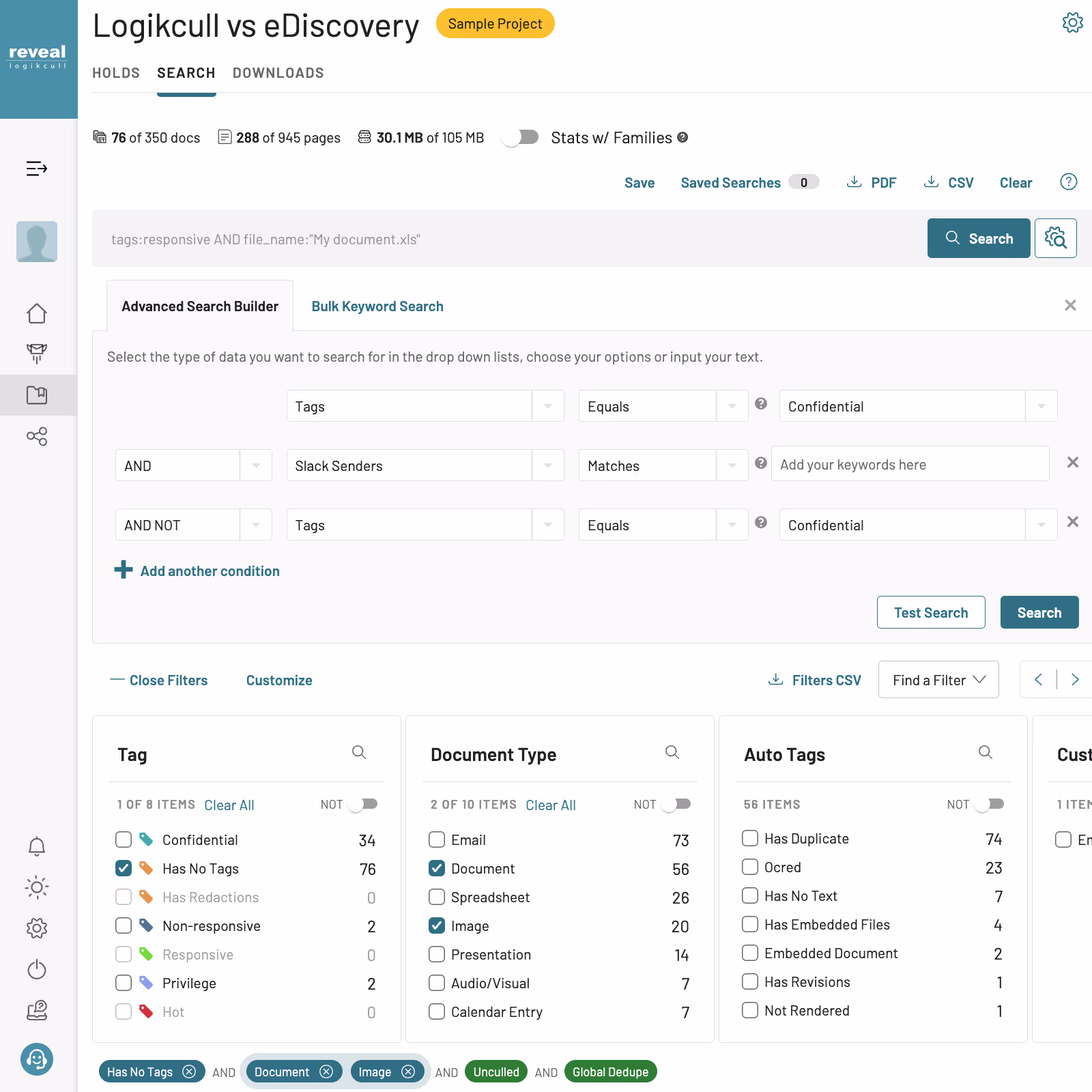
Task: Open the help resources laptop icon
Action: coord(37,1010)
